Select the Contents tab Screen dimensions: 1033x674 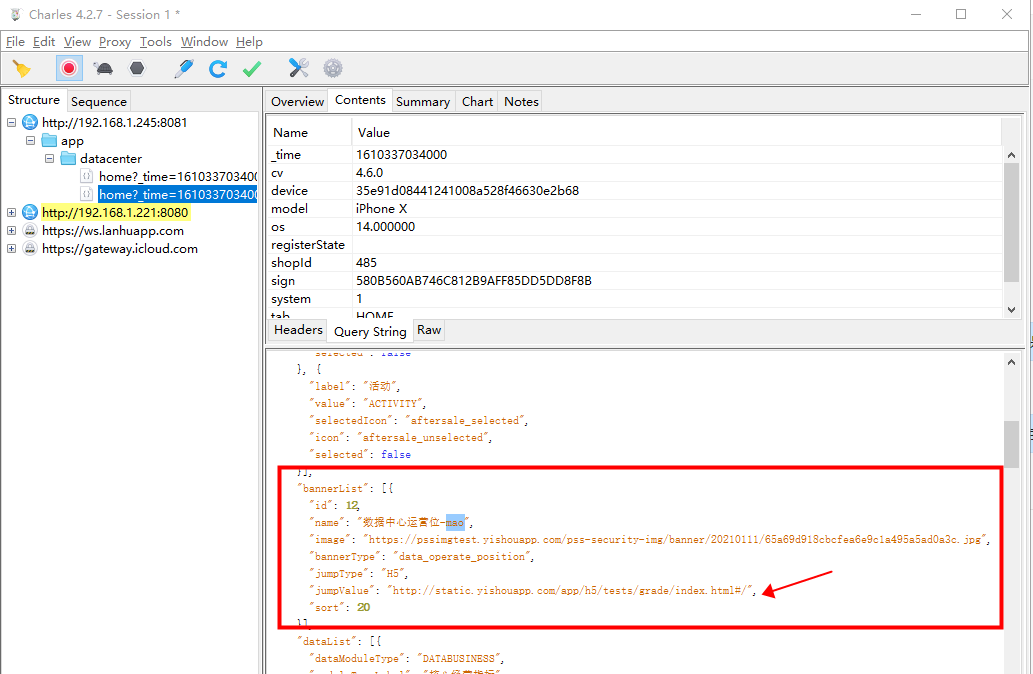coord(360,100)
